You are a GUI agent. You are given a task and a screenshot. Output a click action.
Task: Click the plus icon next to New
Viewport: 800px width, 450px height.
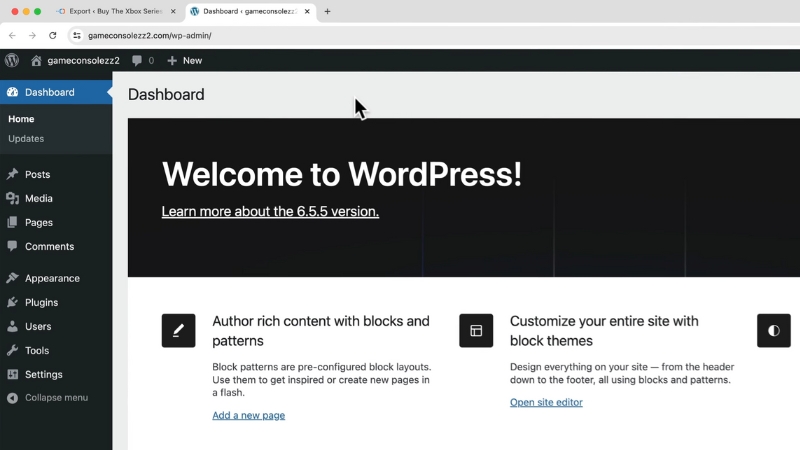pyautogui.click(x=172, y=61)
